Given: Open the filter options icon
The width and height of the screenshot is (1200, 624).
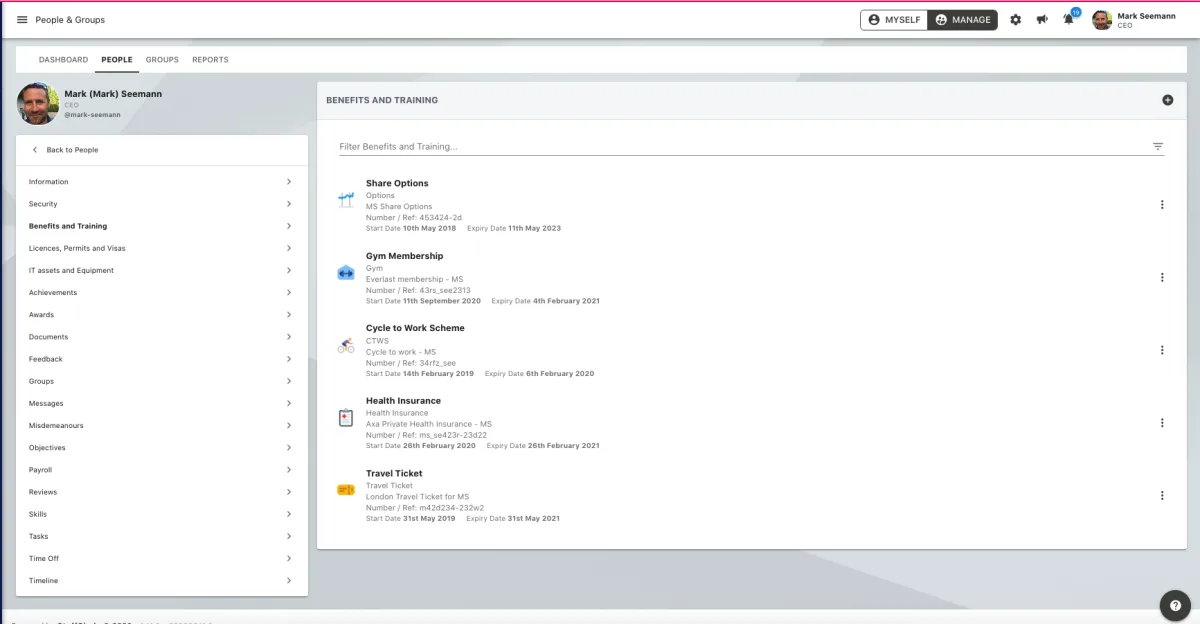Looking at the screenshot, I should pos(1158,147).
